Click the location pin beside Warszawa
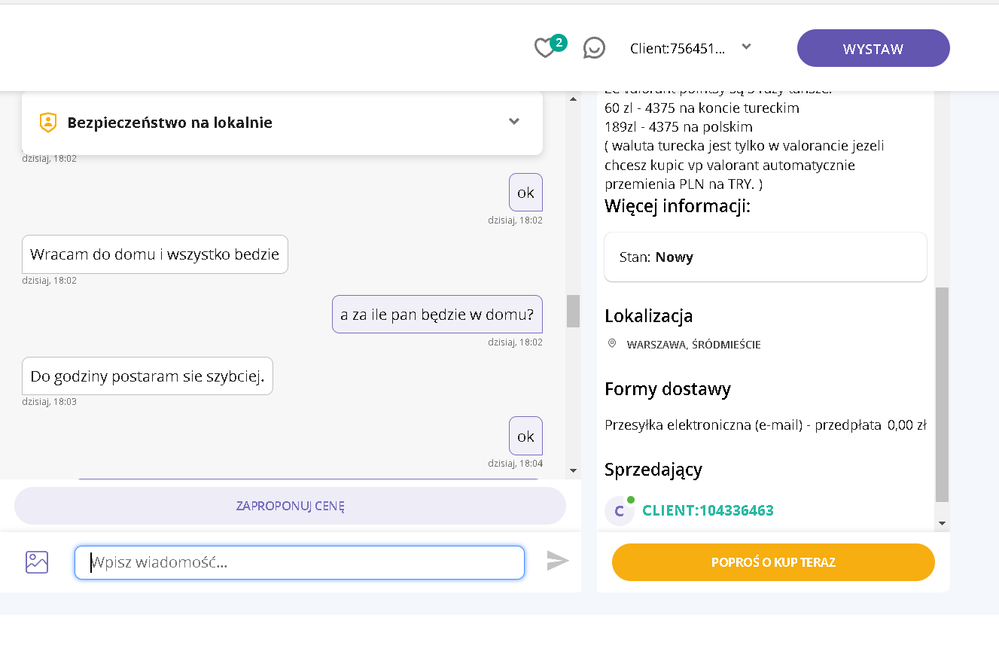Image resolution: width=999 pixels, height=654 pixels. tap(612, 344)
